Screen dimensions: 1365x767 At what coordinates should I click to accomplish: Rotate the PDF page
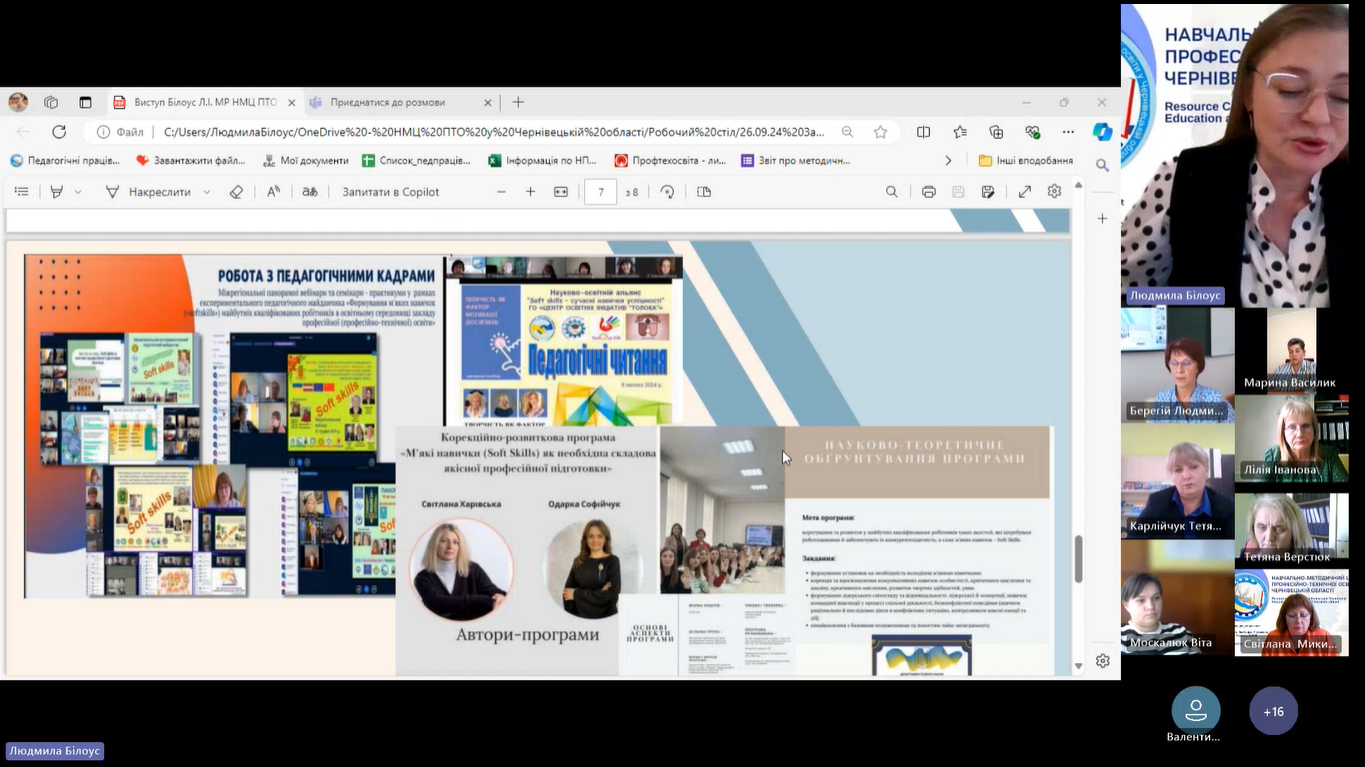coord(667,192)
